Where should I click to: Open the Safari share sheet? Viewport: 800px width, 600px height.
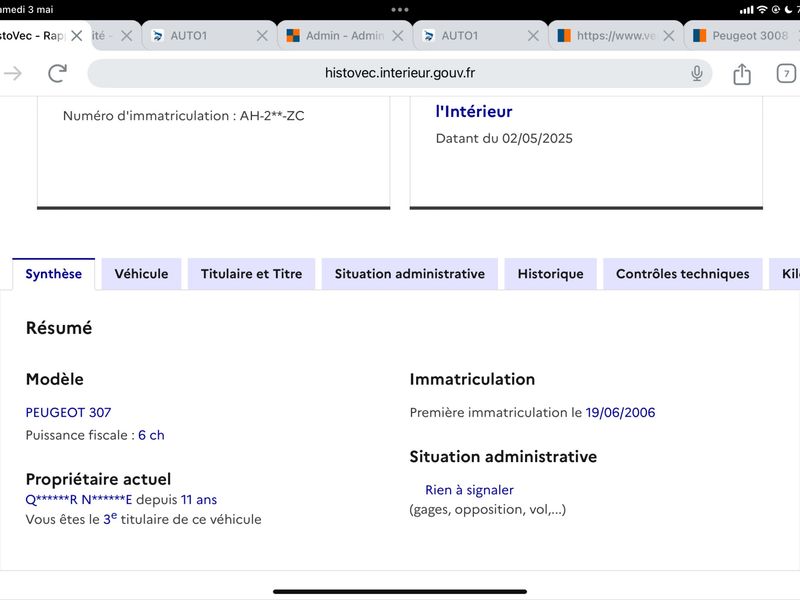742,74
